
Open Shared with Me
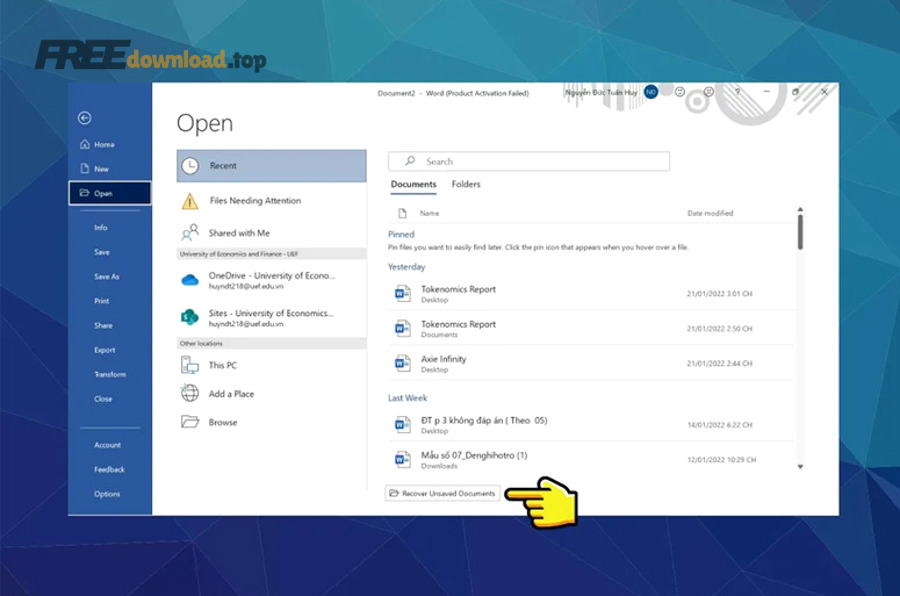click(271, 233)
